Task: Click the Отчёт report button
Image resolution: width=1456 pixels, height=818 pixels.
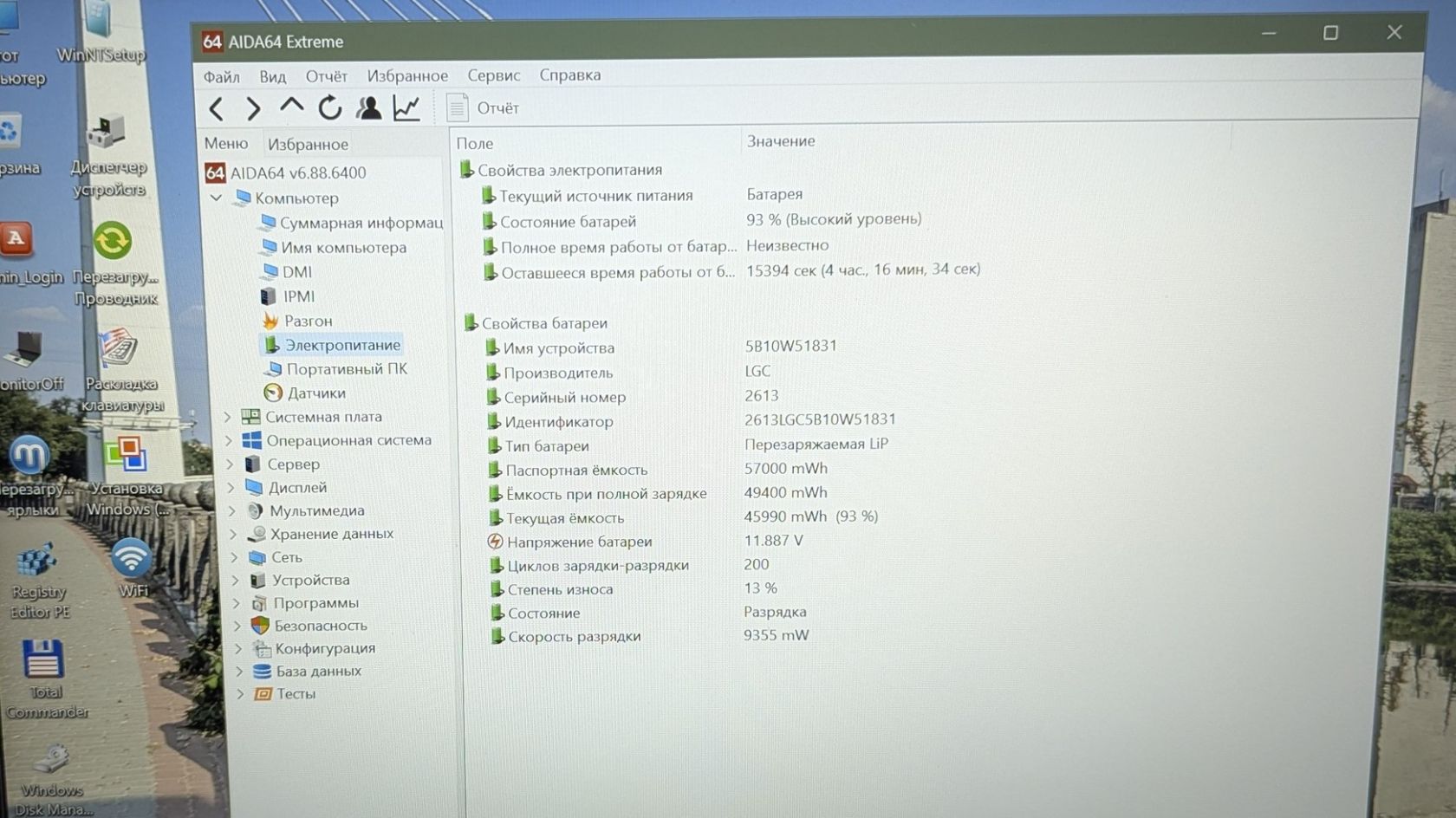Action: point(482,107)
